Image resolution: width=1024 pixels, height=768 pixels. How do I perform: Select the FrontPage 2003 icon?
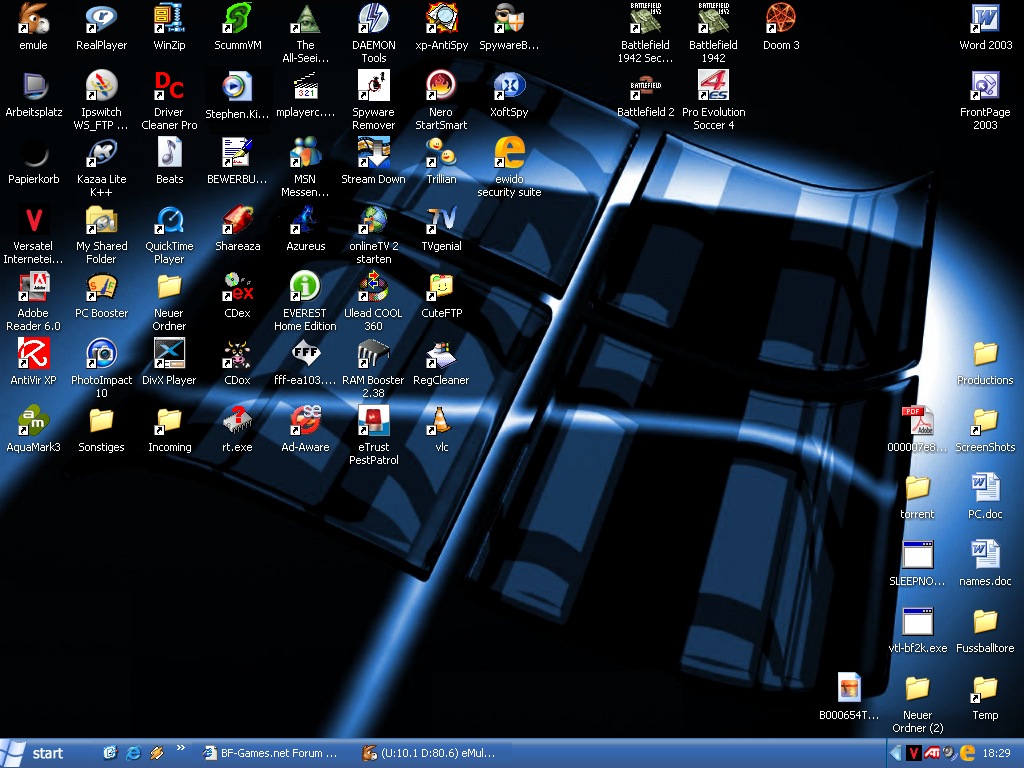tap(985, 100)
